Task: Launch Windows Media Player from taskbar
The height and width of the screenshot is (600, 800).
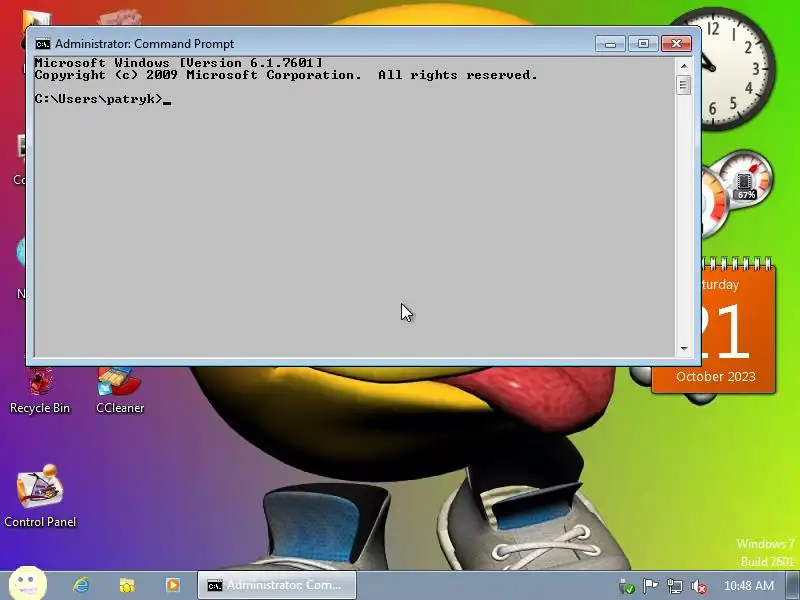Action: [172, 585]
